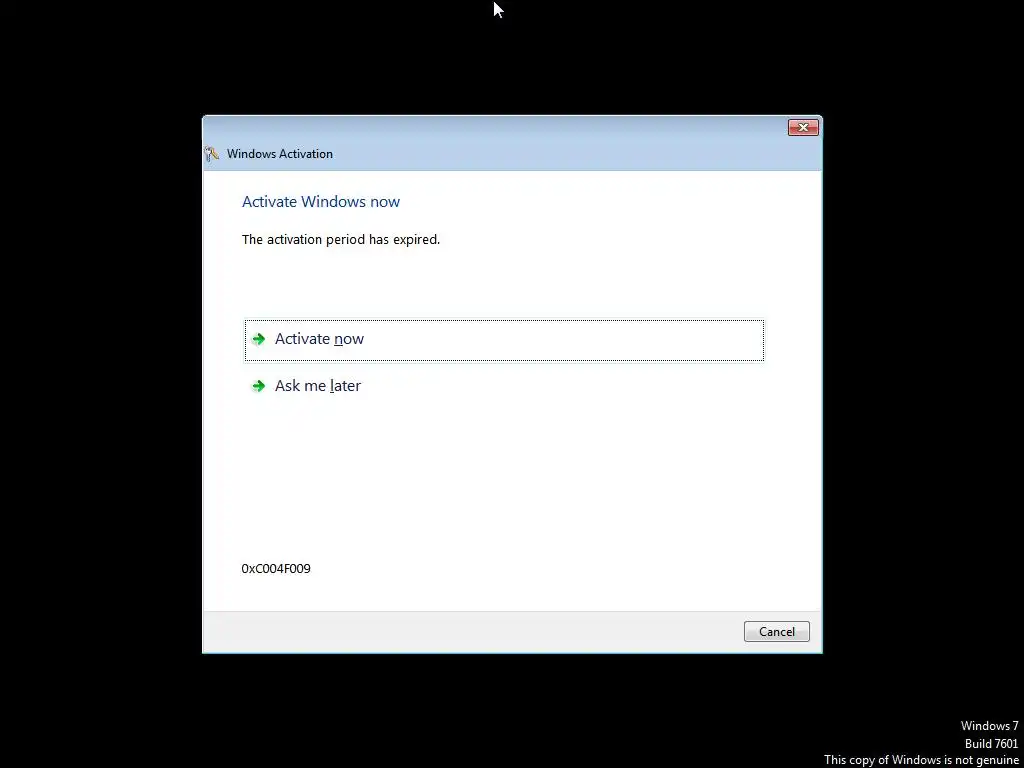Click green arrow beside Ask me later
This screenshot has width=1024, height=768.
(x=259, y=386)
